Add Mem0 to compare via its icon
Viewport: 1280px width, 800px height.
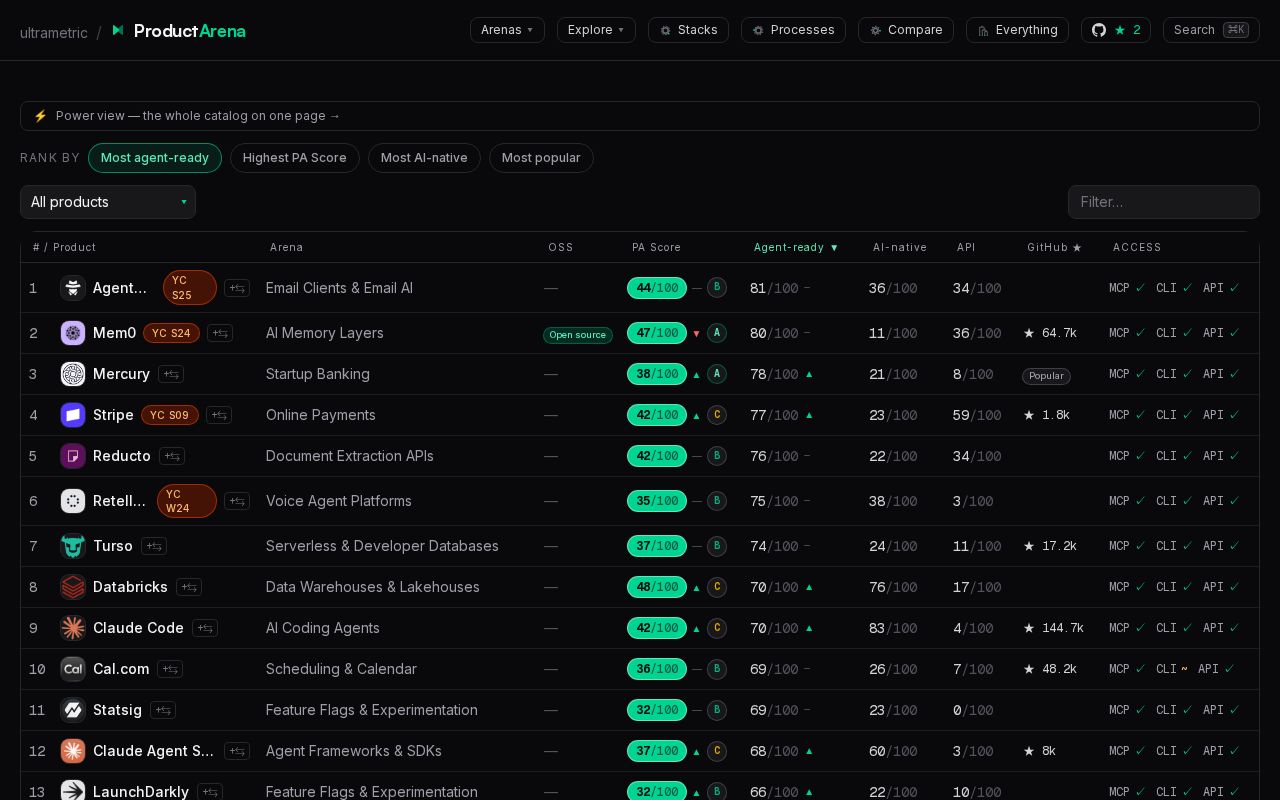pos(220,333)
